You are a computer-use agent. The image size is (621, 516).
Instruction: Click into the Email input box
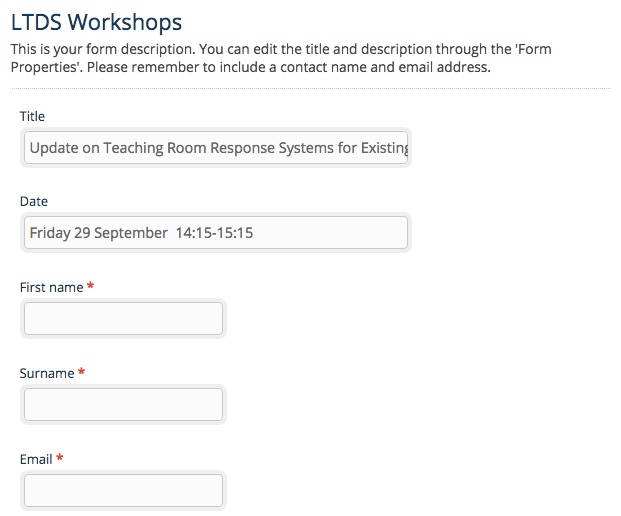click(123, 491)
